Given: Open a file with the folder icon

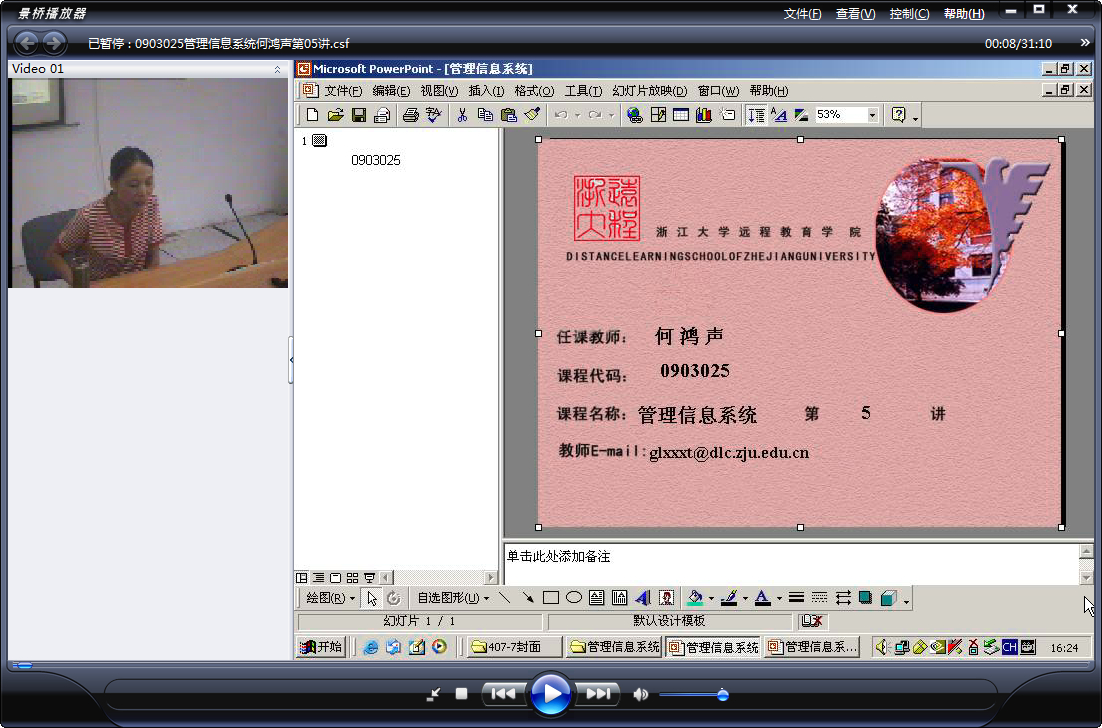Looking at the screenshot, I should [x=336, y=115].
